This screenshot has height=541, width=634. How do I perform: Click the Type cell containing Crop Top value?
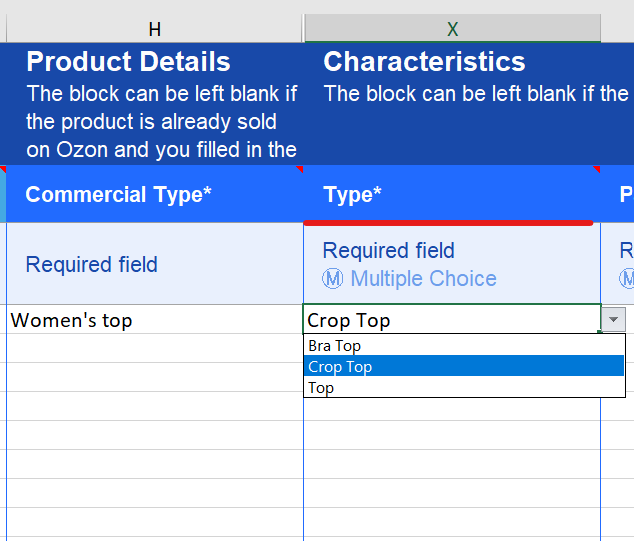[450, 320]
